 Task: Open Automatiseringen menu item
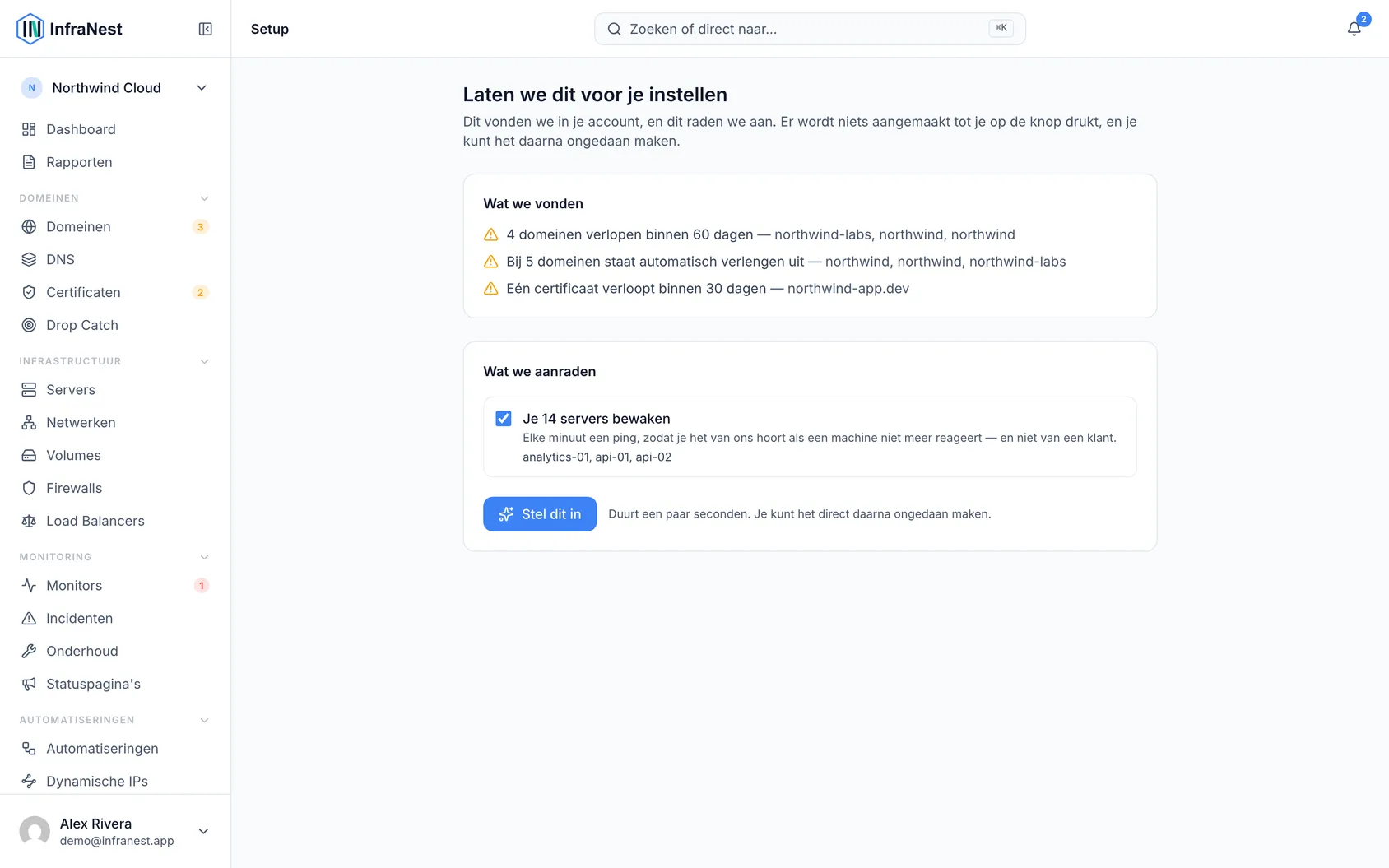pos(115,748)
